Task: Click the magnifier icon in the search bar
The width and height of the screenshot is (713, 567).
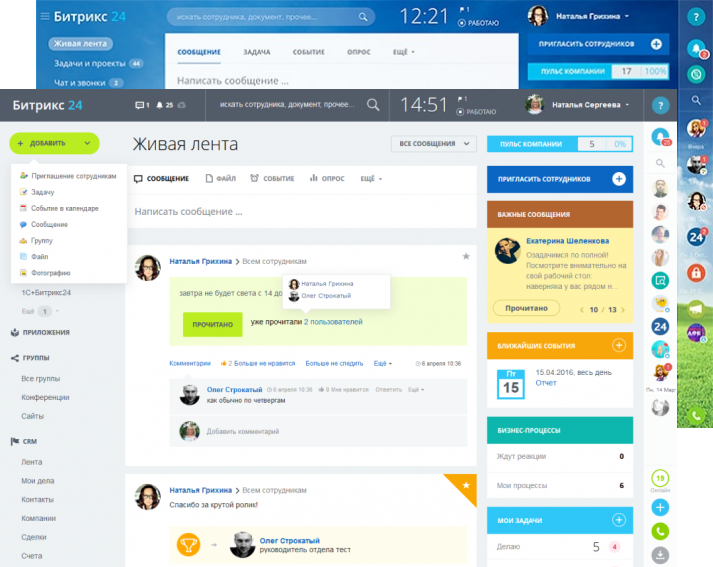Action: (x=373, y=104)
